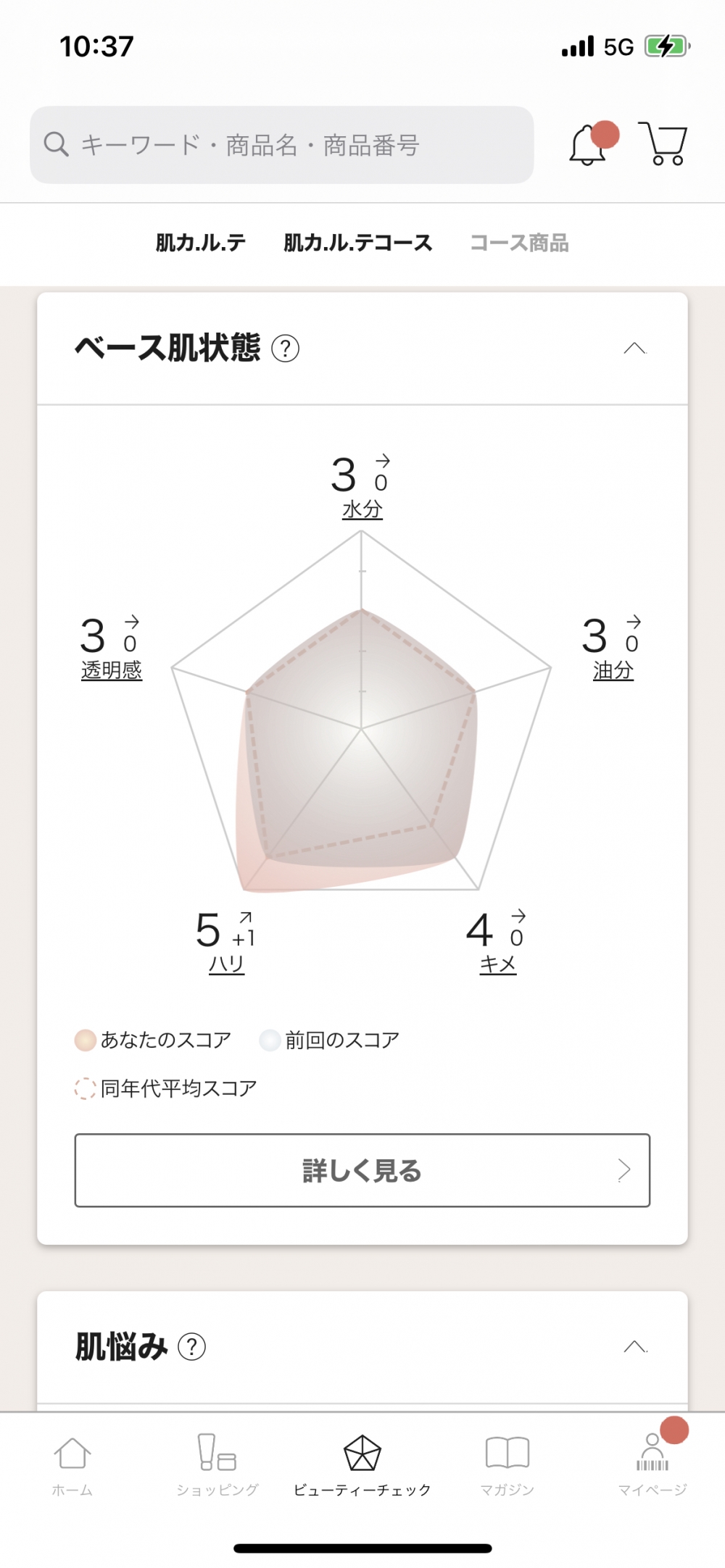Tap help icon beside ベース肌状態
The image size is (725, 1568).
[285, 349]
